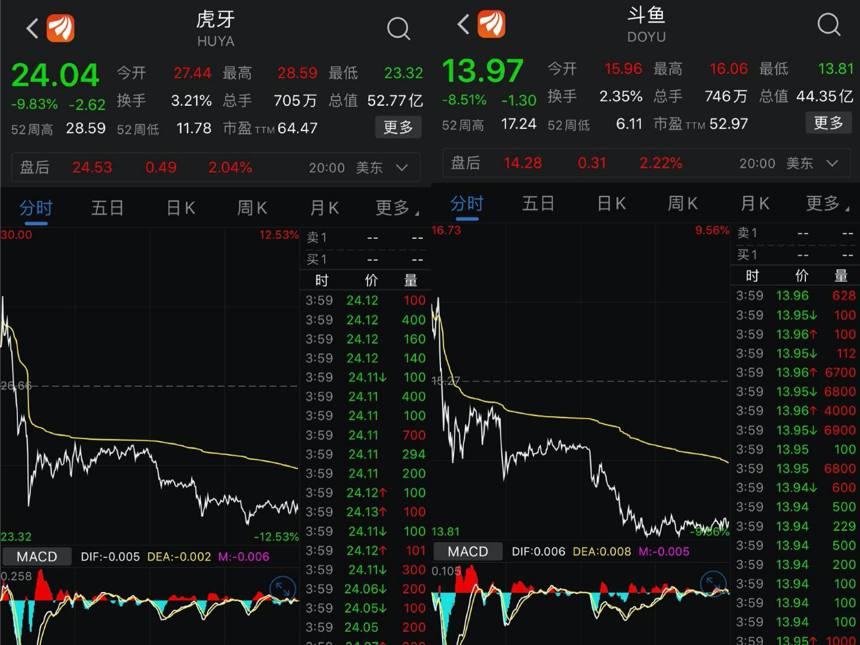
Task: Select the 分时 tab on DOYU chart
Action: [467, 204]
